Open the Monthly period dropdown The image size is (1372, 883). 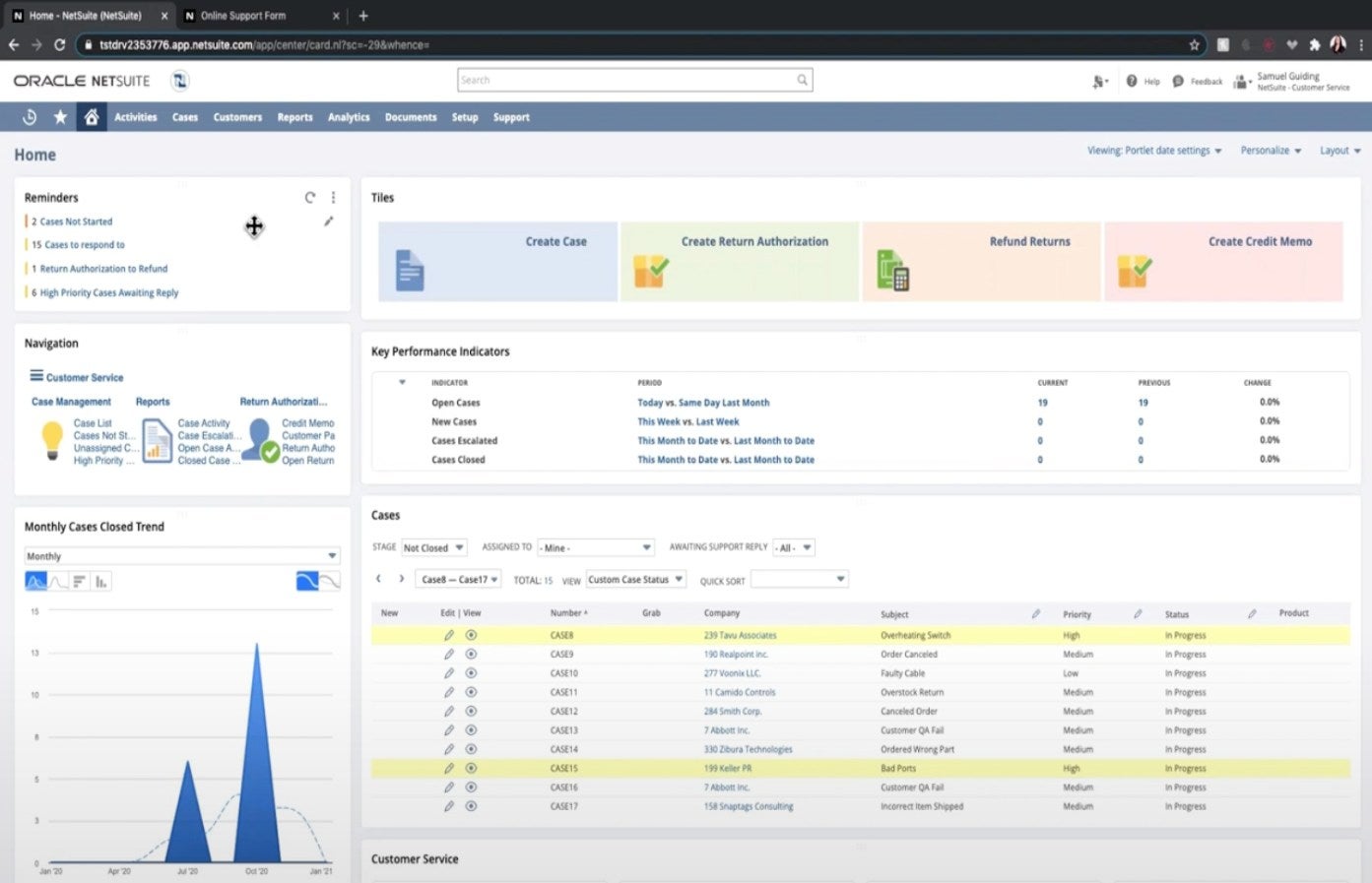click(182, 556)
